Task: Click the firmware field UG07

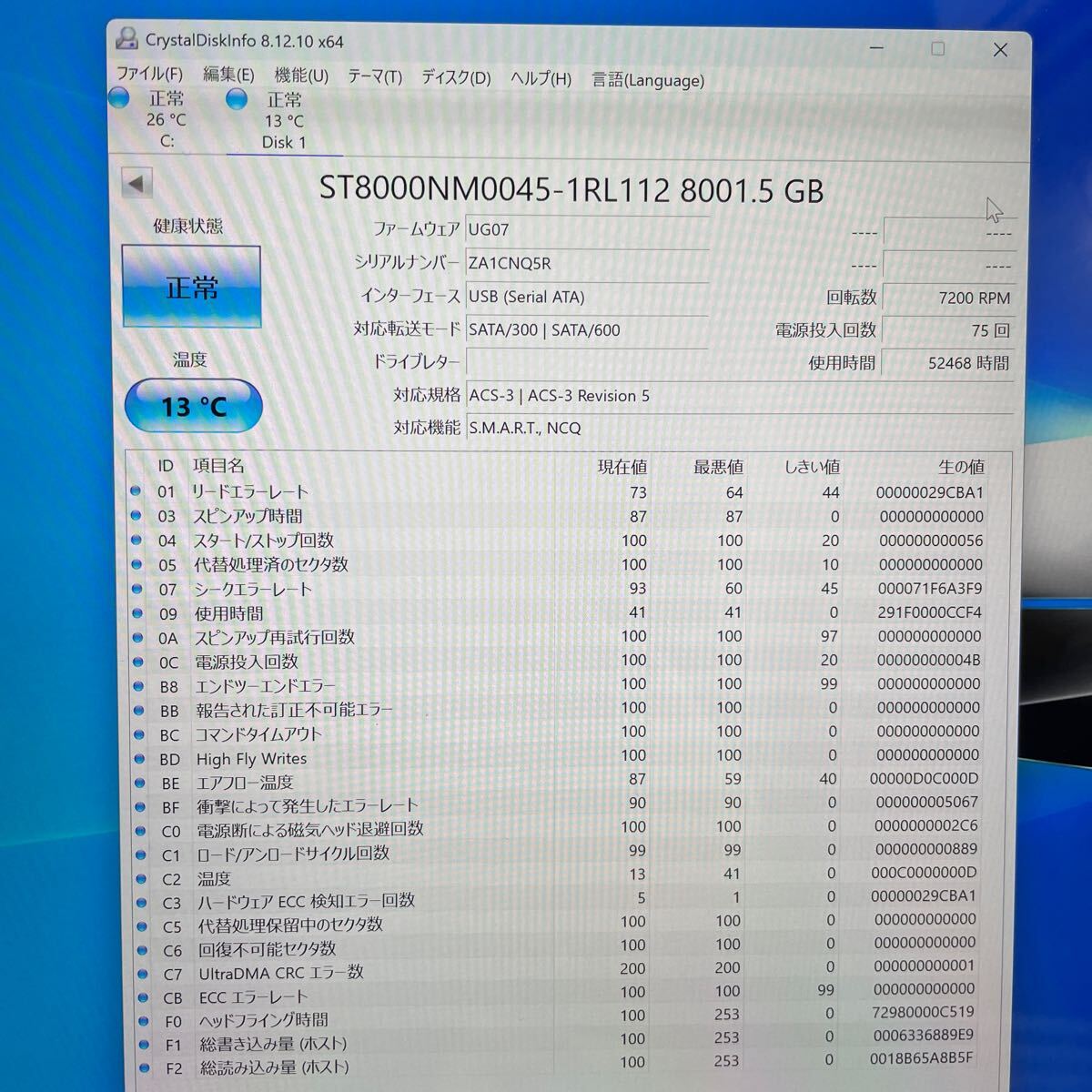Action: [x=587, y=229]
